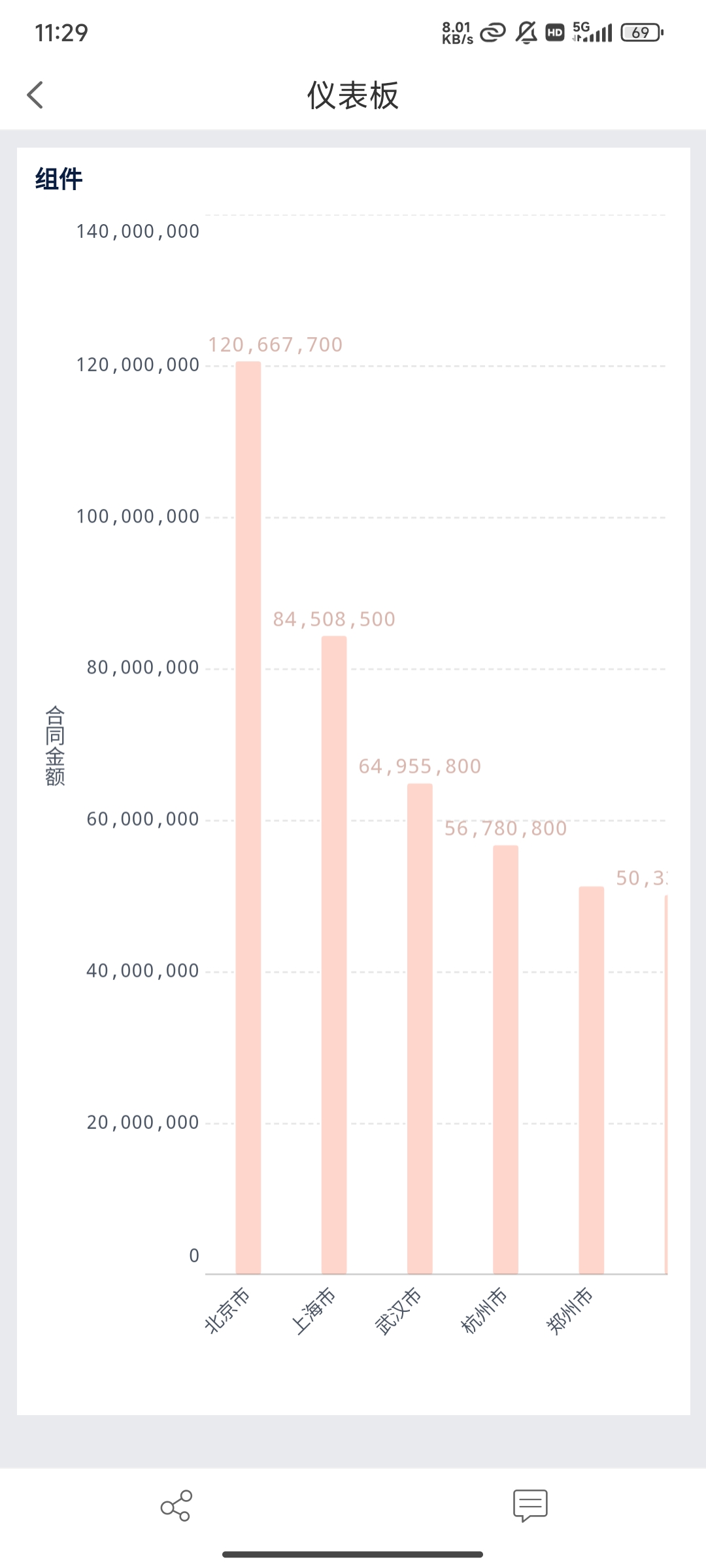Tap the back arrow icon
The width and height of the screenshot is (706, 1568).
click(35, 95)
